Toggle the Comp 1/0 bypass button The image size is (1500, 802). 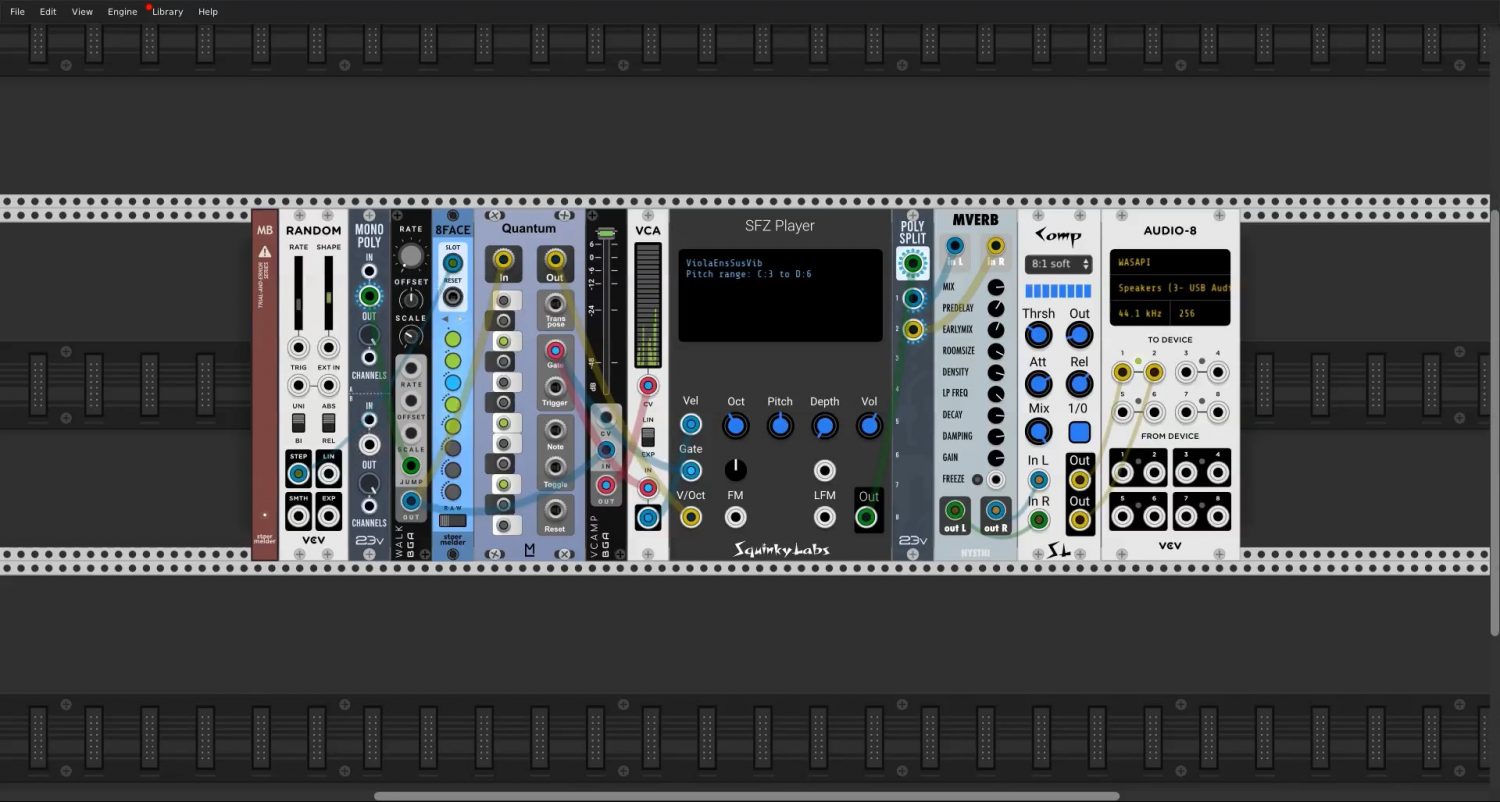pyautogui.click(x=1079, y=432)
